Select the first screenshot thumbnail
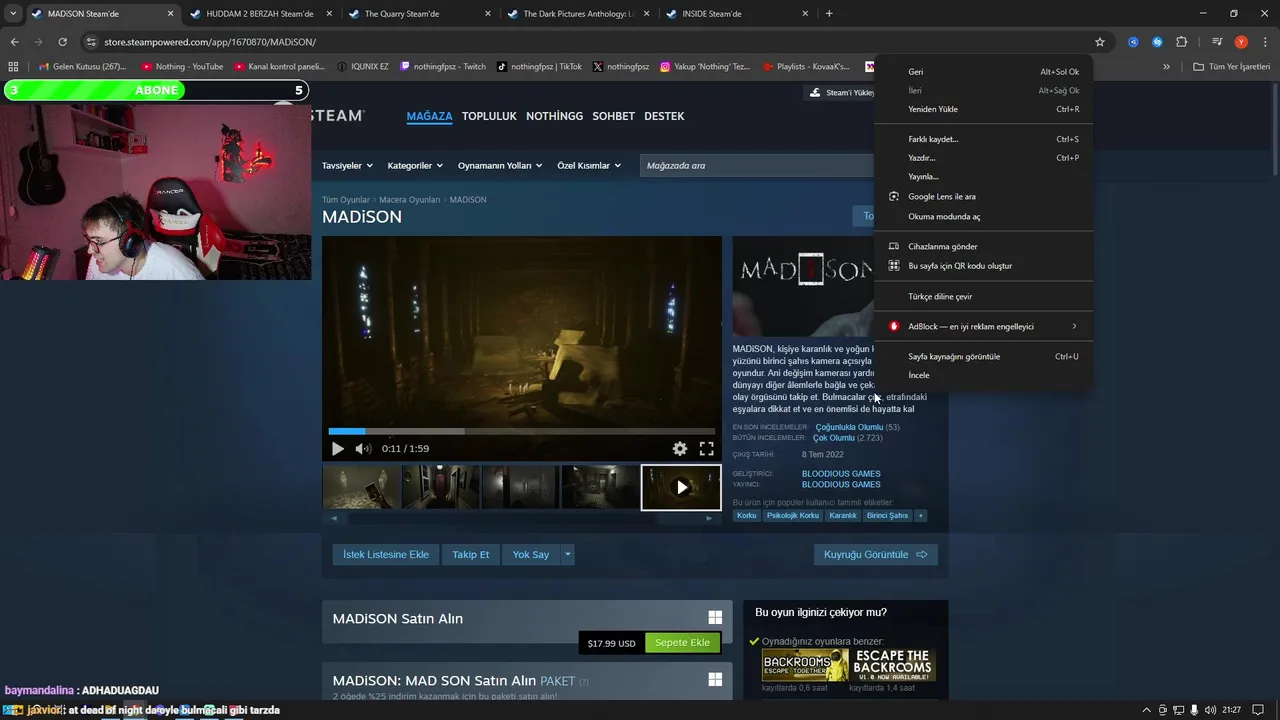Image resolution: width=1280 pixels, height=720 pixels. (361, 487)
